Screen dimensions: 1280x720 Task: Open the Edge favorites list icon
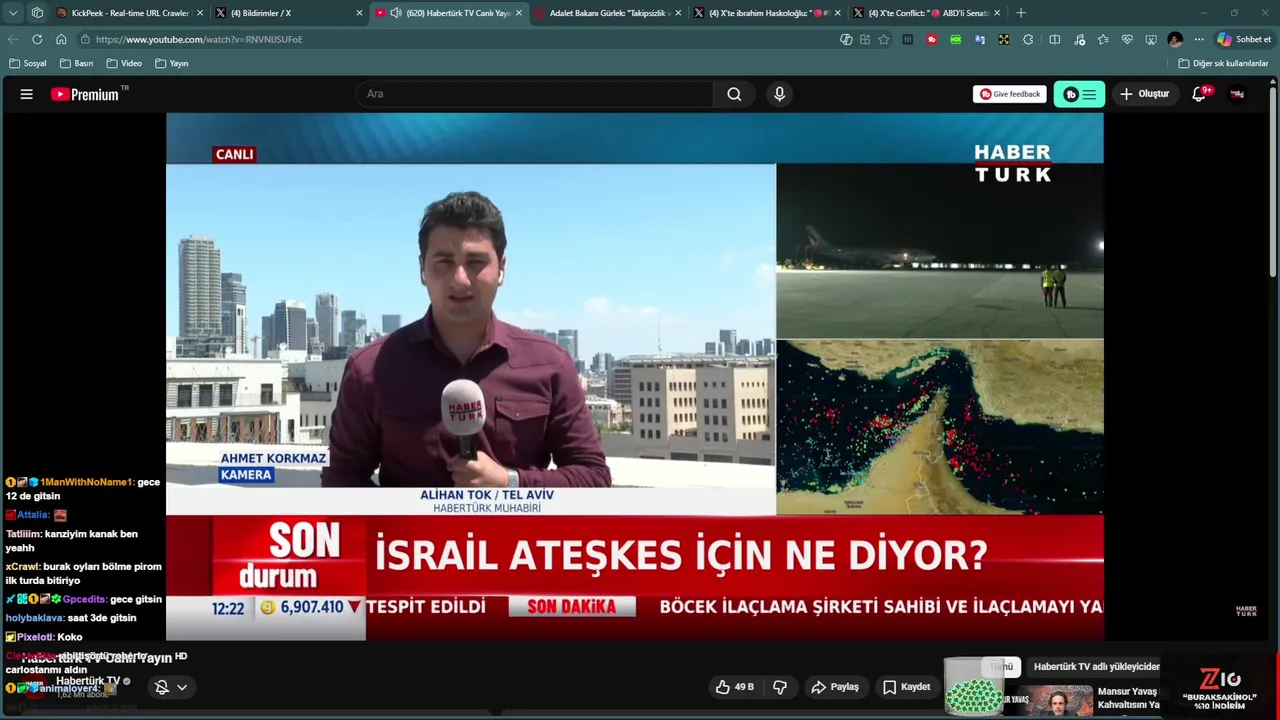tap(1103, 39)
